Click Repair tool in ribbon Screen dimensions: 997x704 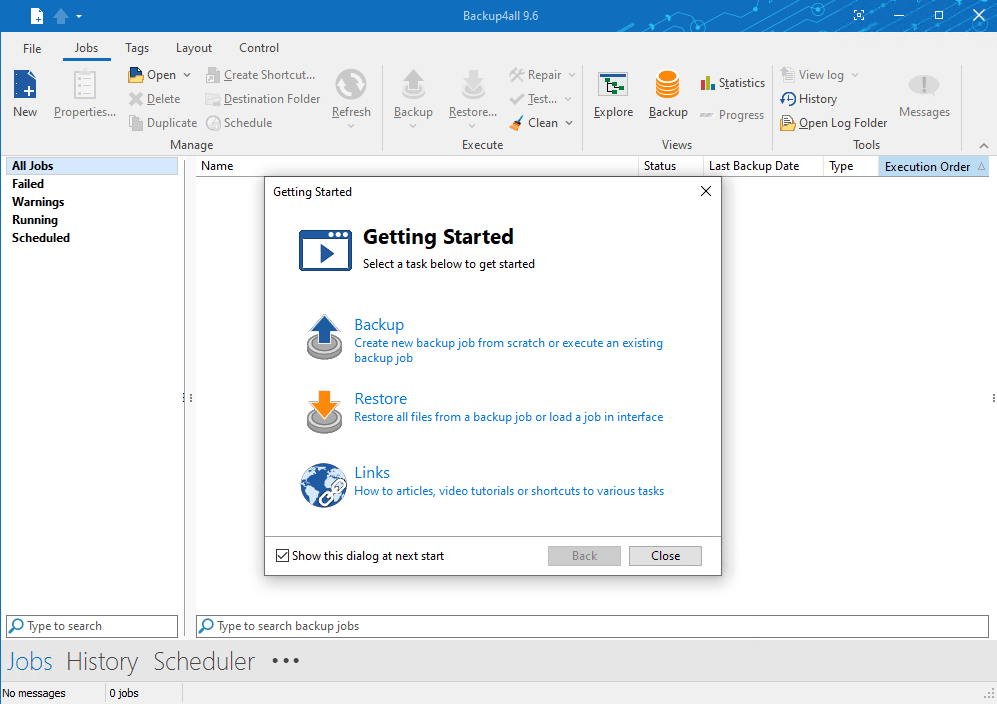(x=535, y=75)
